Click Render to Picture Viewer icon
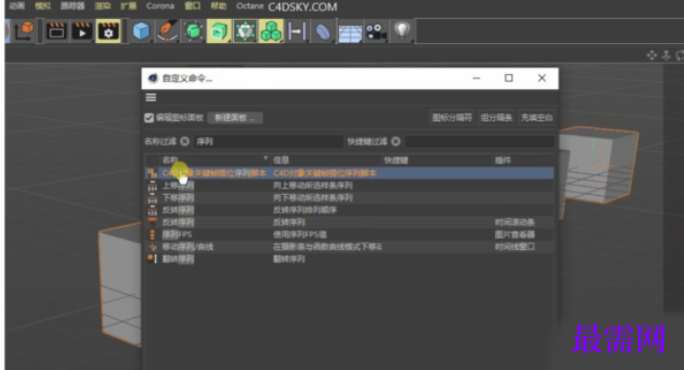 pyautogui.click(x=82, y=31)
